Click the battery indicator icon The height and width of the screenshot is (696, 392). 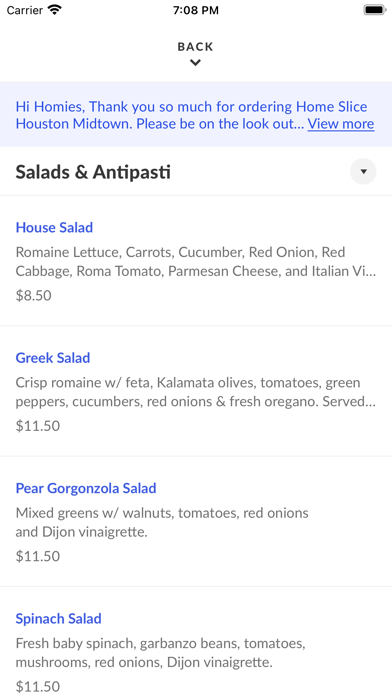coord(375,10)
